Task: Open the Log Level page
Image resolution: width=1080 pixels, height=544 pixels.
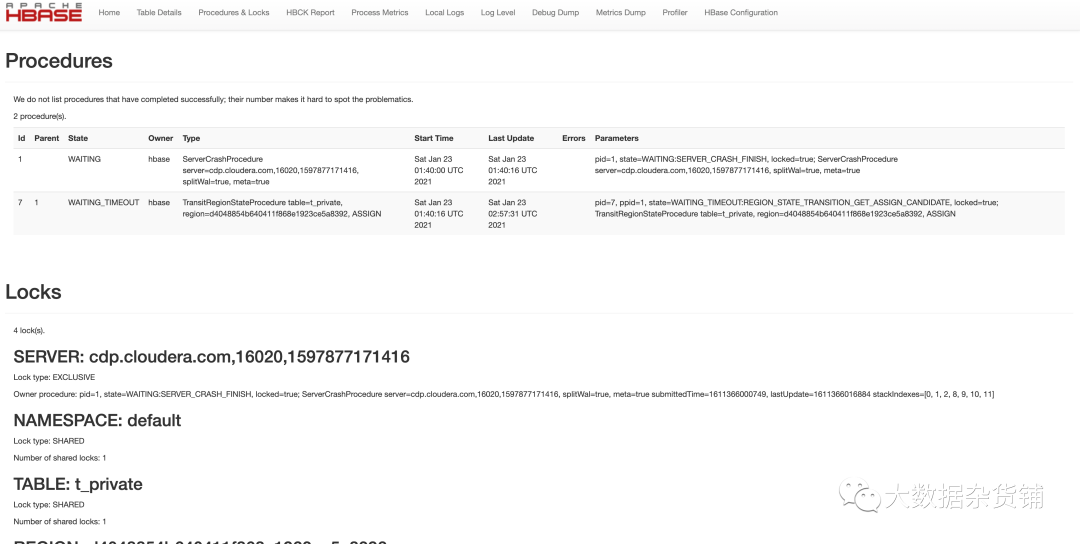Action: 498,12
